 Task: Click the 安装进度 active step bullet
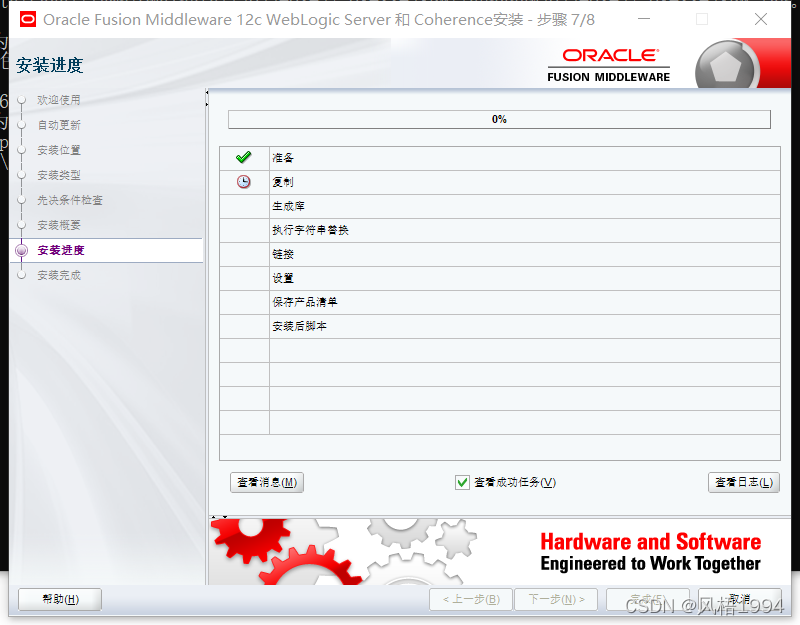pyautogui.click(x=21, y=251)
